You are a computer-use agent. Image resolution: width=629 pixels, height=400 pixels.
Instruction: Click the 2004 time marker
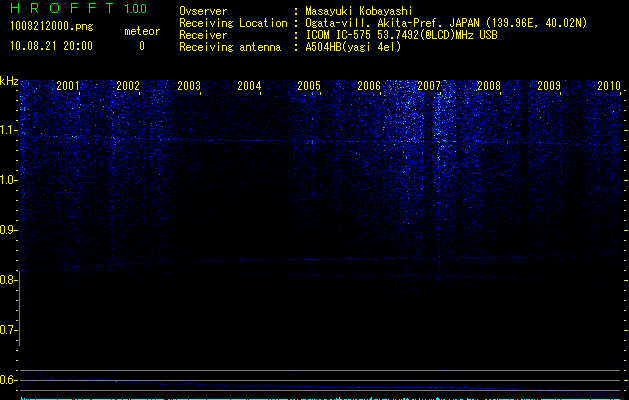pyautogui.click(x=249, y=85)
